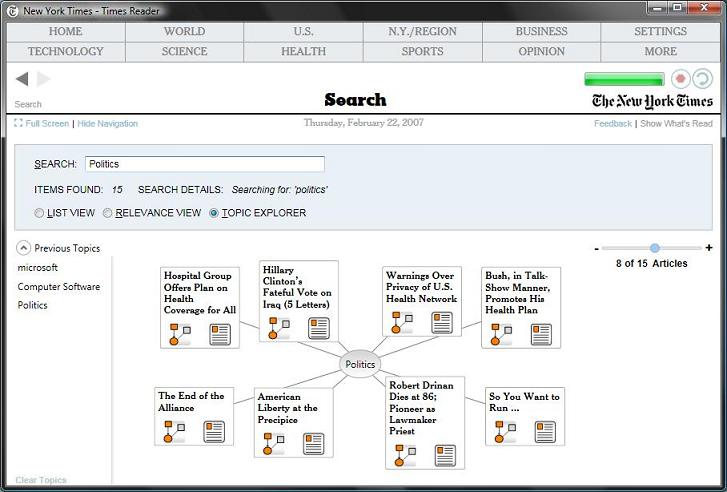The height and width of the screenshot is (492, 727).
Task: Open the SPORTS section
Action: click(422, 51)
